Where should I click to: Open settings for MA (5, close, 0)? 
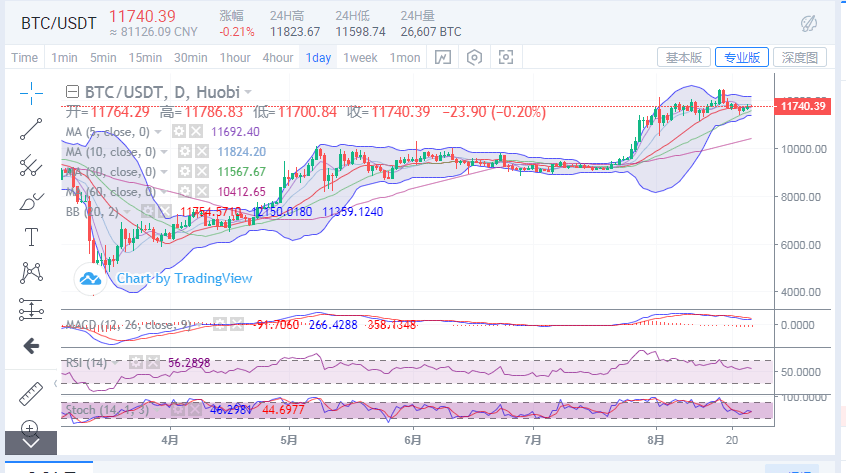pos(179,132)
